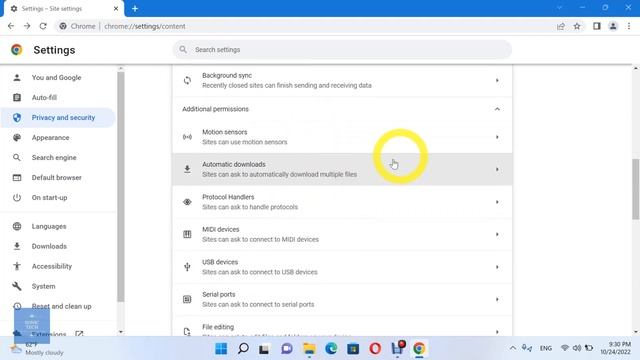Viewport: 640px width, 360px height.
Task: Share this page via the share icon
Action: point(561,26)
